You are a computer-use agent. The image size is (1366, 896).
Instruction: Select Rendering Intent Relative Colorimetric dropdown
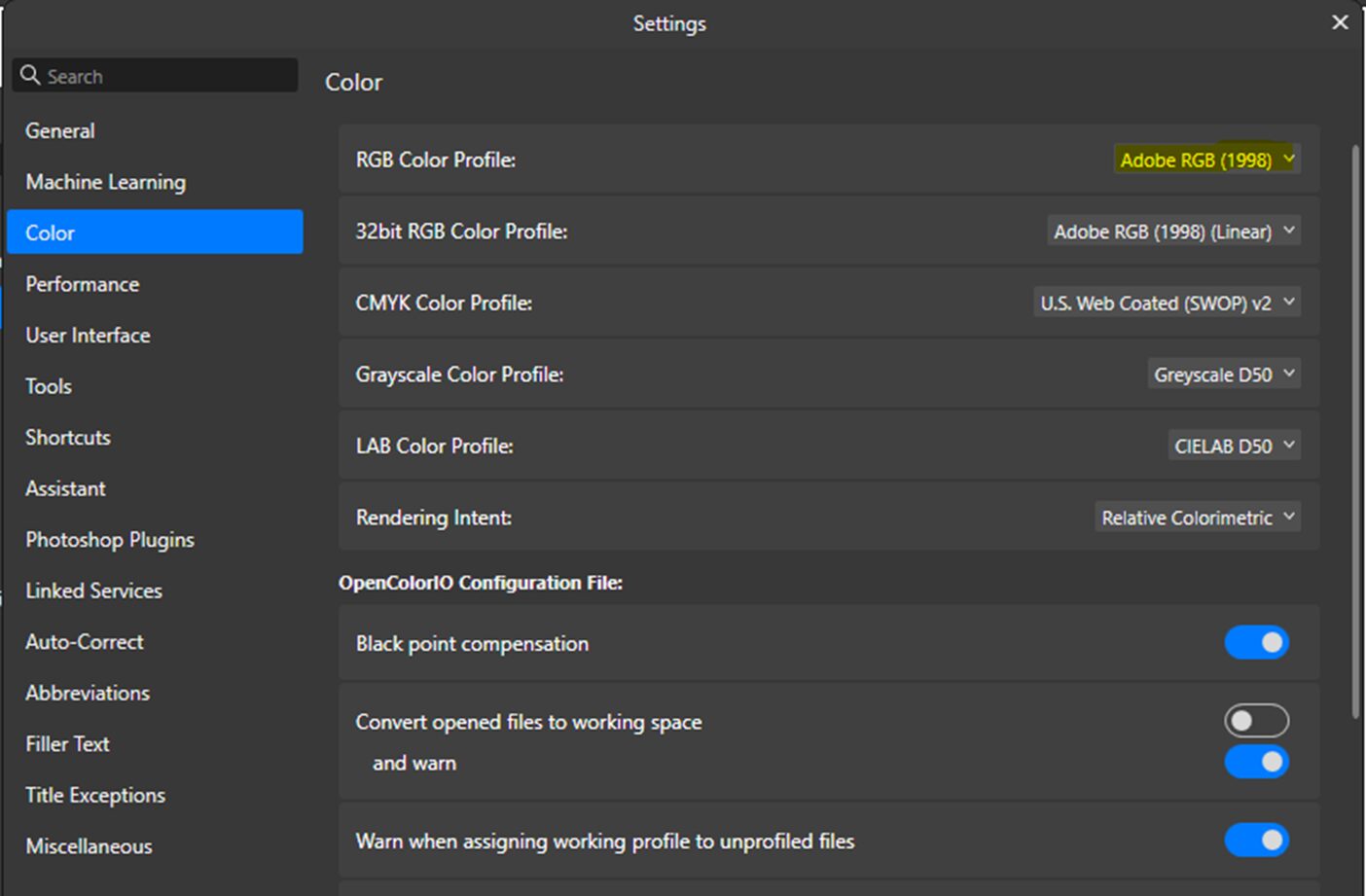coord(1198,518)
